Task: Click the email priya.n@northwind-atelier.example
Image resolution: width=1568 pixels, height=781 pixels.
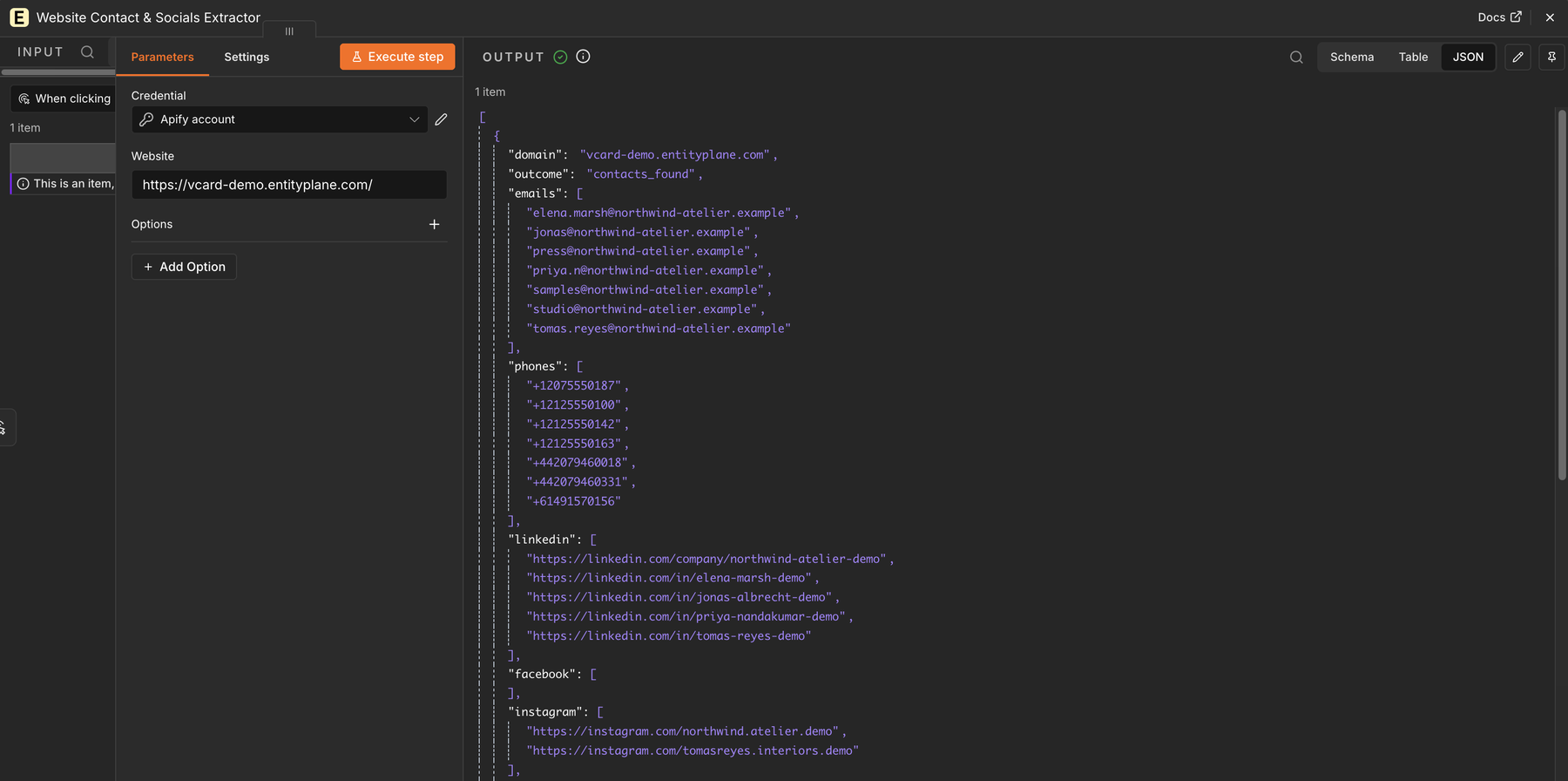Action: 645,270
